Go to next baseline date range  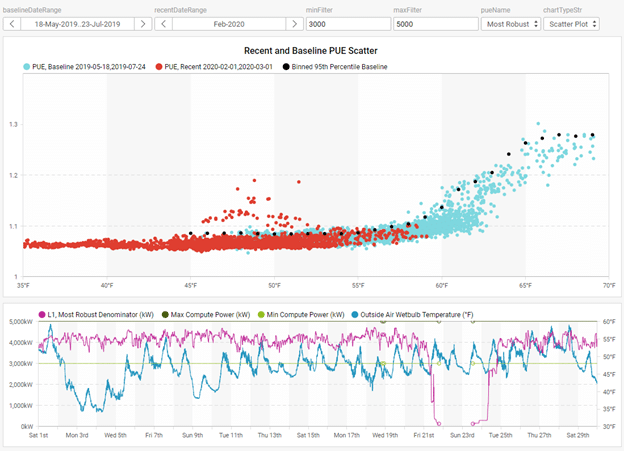pyautogui.click(x=143, y=24)
